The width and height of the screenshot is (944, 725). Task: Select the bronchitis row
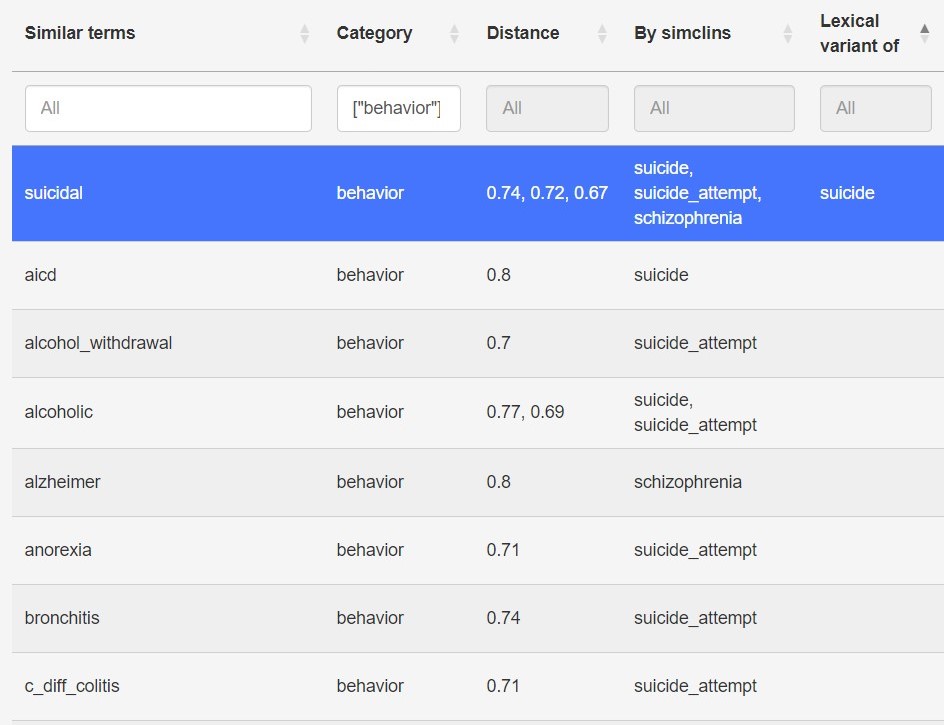pos(62,618)
